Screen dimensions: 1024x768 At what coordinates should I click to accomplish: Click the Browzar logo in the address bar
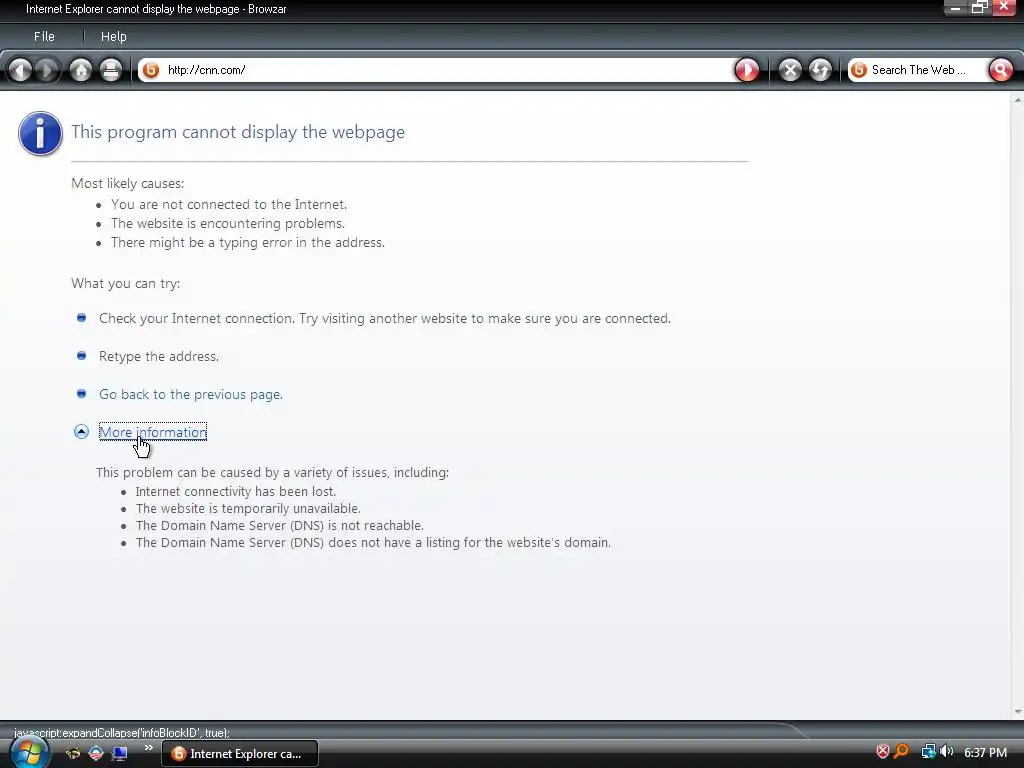point(151,70)
